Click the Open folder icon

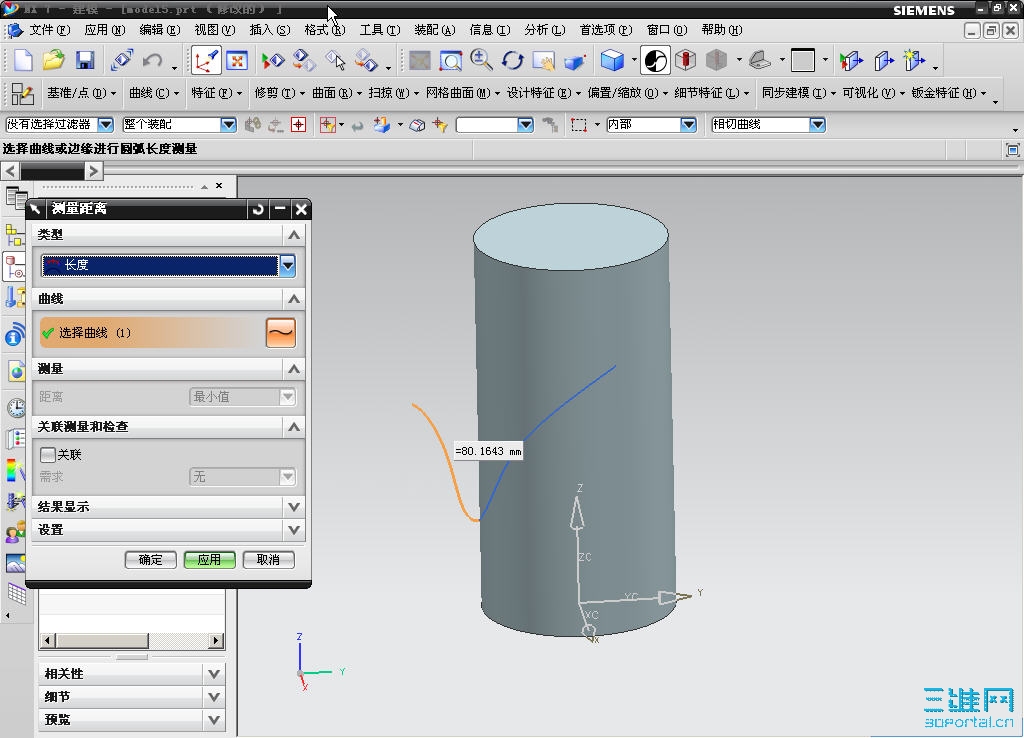point(54,61)
